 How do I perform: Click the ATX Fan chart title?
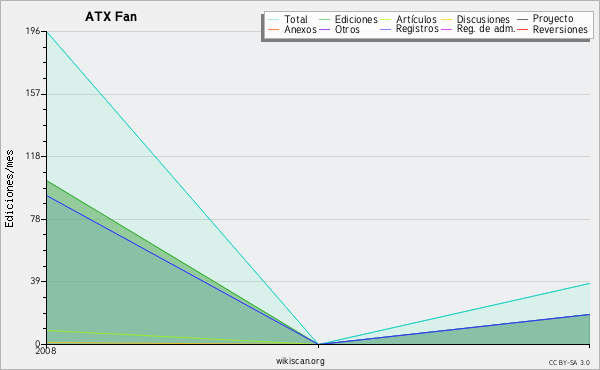click(x=111, y=17)
